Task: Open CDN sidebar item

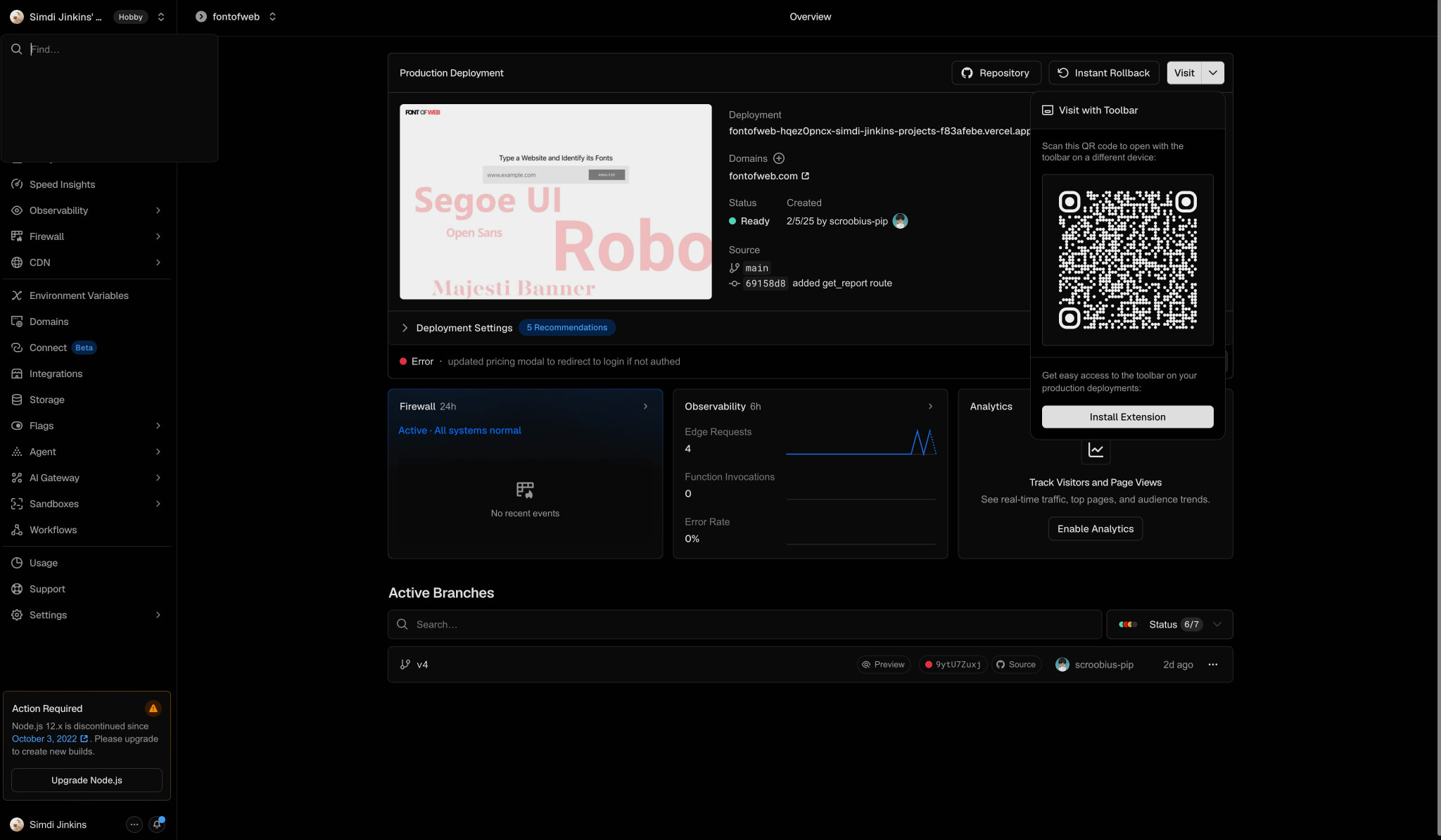Action: [x=86, y=262]
